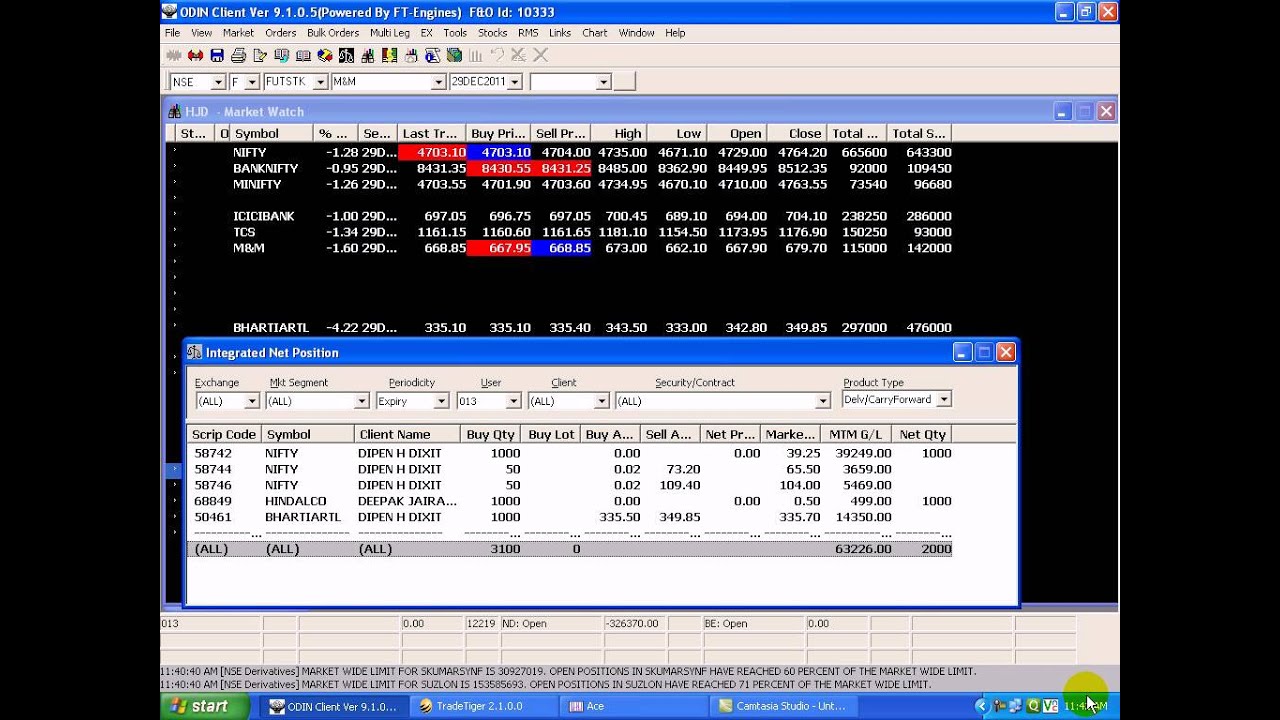Image resolution: width=1280 pixels, height=720 pixels.
Task: Select the MINIFTY row in Market Watch
Action: 560,184
